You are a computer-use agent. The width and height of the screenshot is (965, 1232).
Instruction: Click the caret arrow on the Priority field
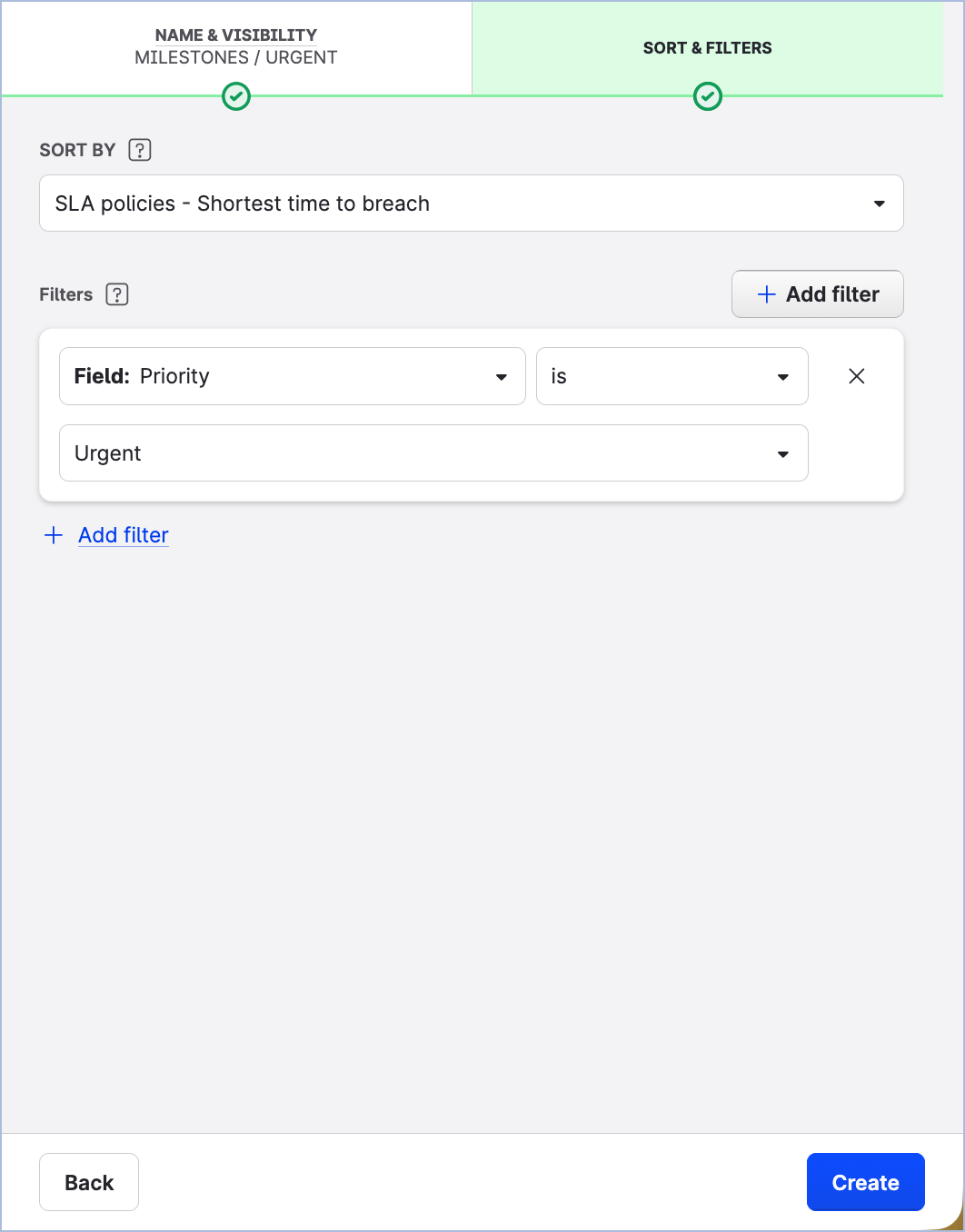(501, 377)
